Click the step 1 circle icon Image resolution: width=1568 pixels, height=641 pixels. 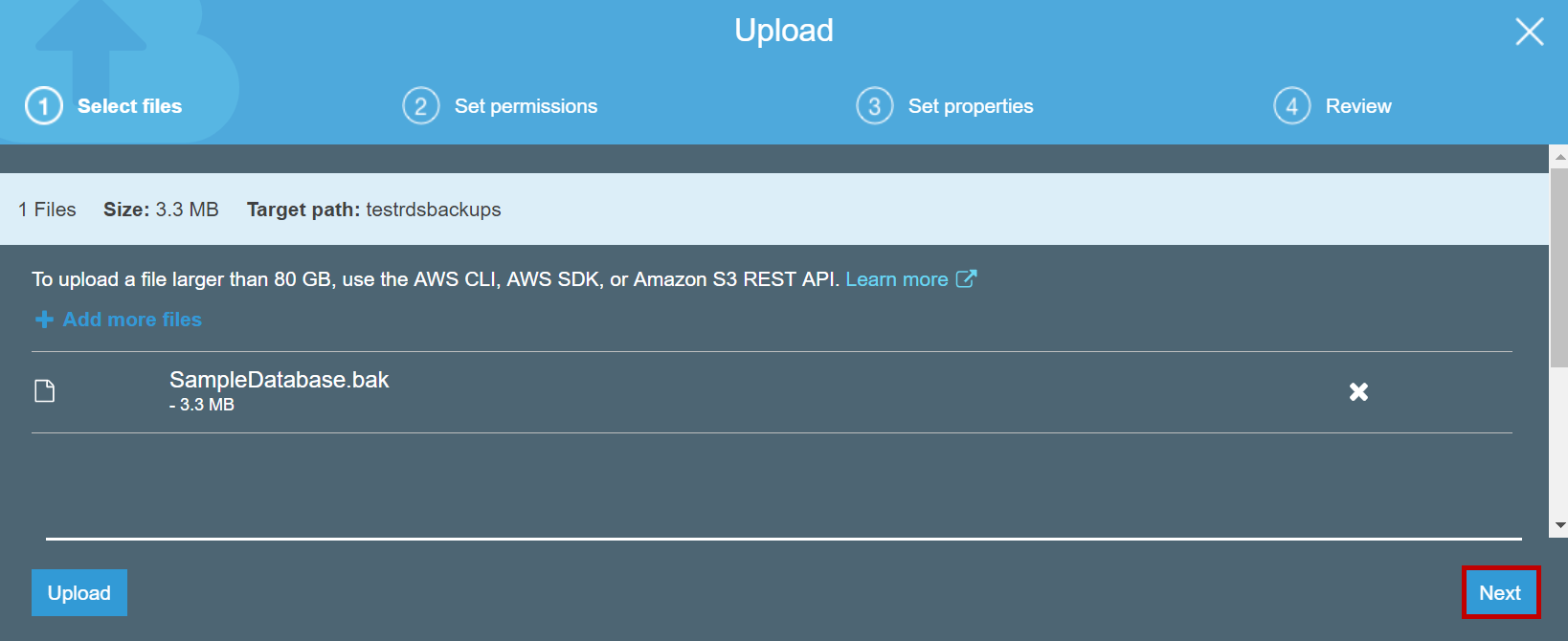coord(44,106)
